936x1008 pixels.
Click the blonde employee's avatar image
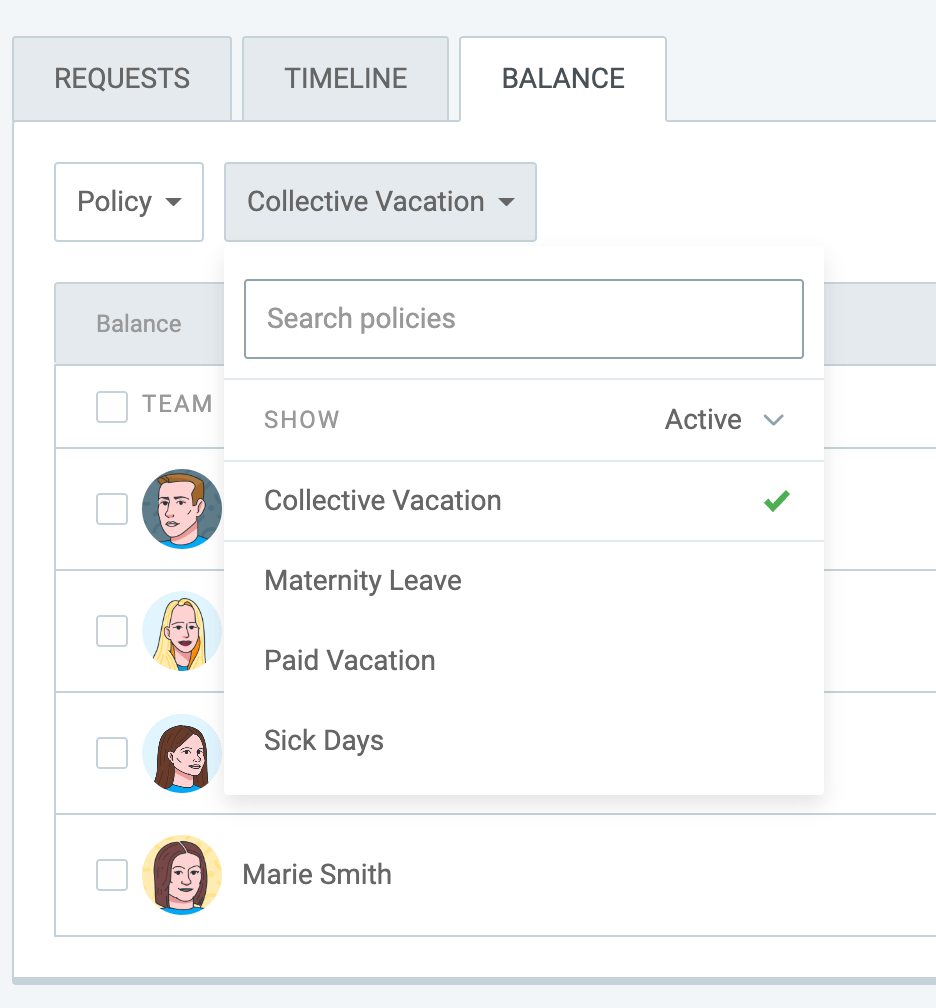click(x=182, y=631)
